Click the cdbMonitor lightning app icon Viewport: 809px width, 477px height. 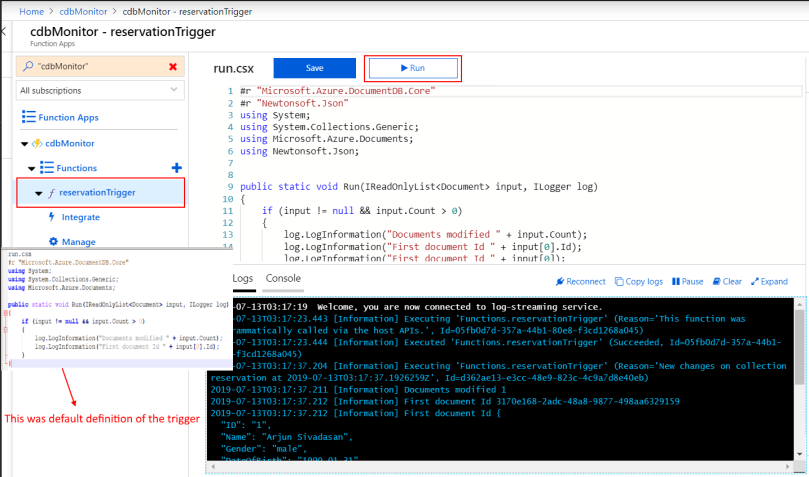37,143
